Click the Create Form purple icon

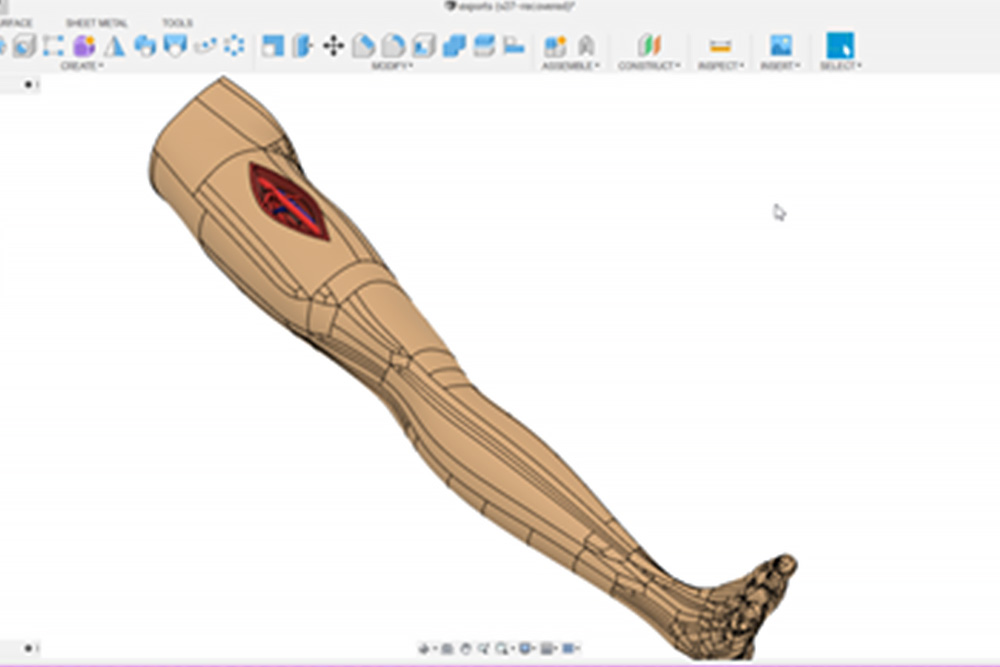tap(84, 46)
